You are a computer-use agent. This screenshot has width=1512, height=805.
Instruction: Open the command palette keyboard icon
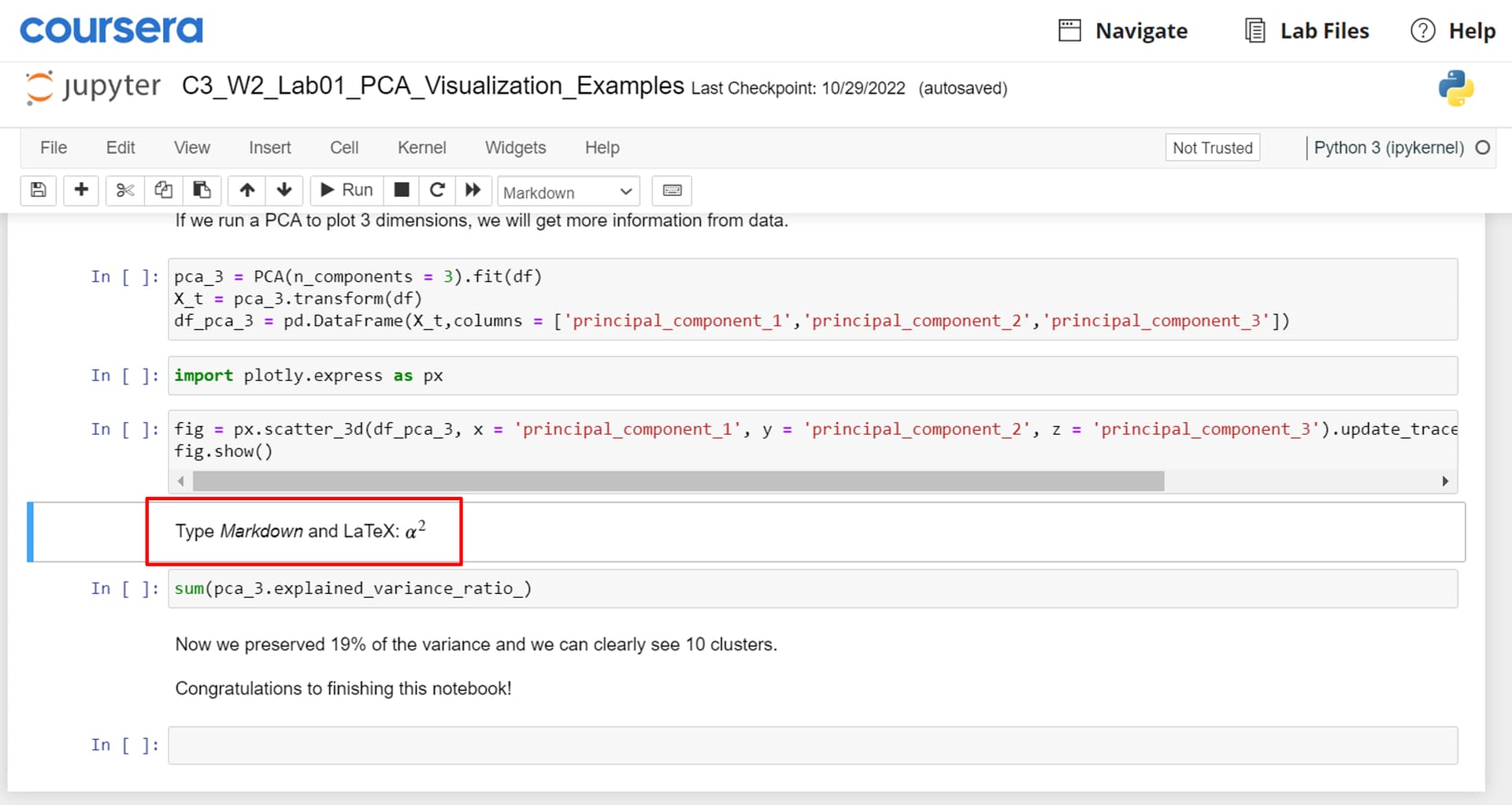tap(671, 191)
